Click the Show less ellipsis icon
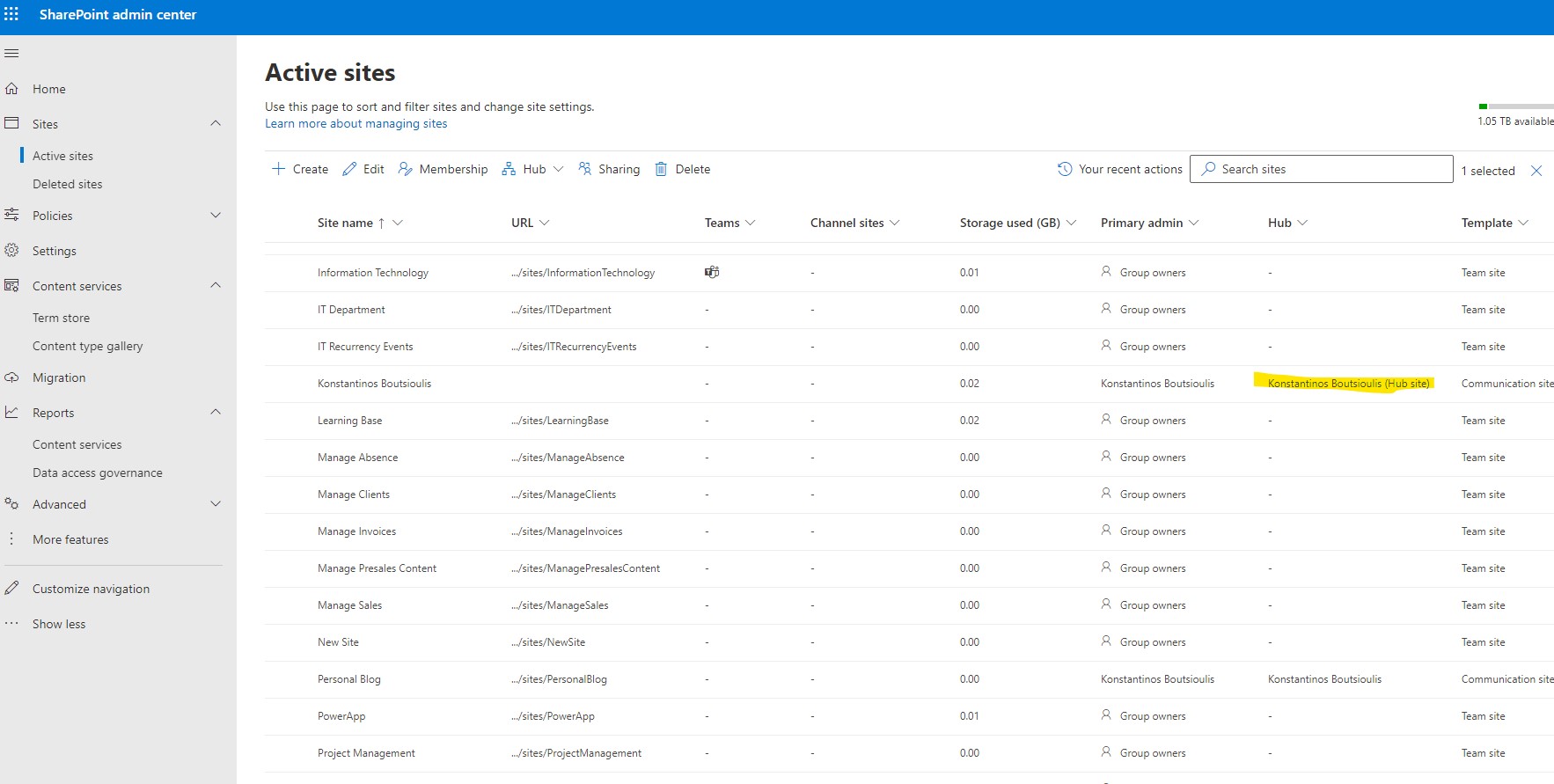Screen dimensions: 1554x784 point(11,623)
